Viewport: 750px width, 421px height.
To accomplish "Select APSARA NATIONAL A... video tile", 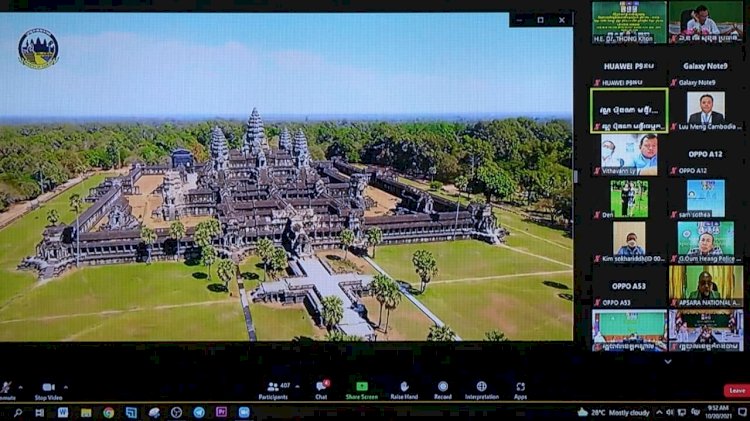I will click(706, 287).
